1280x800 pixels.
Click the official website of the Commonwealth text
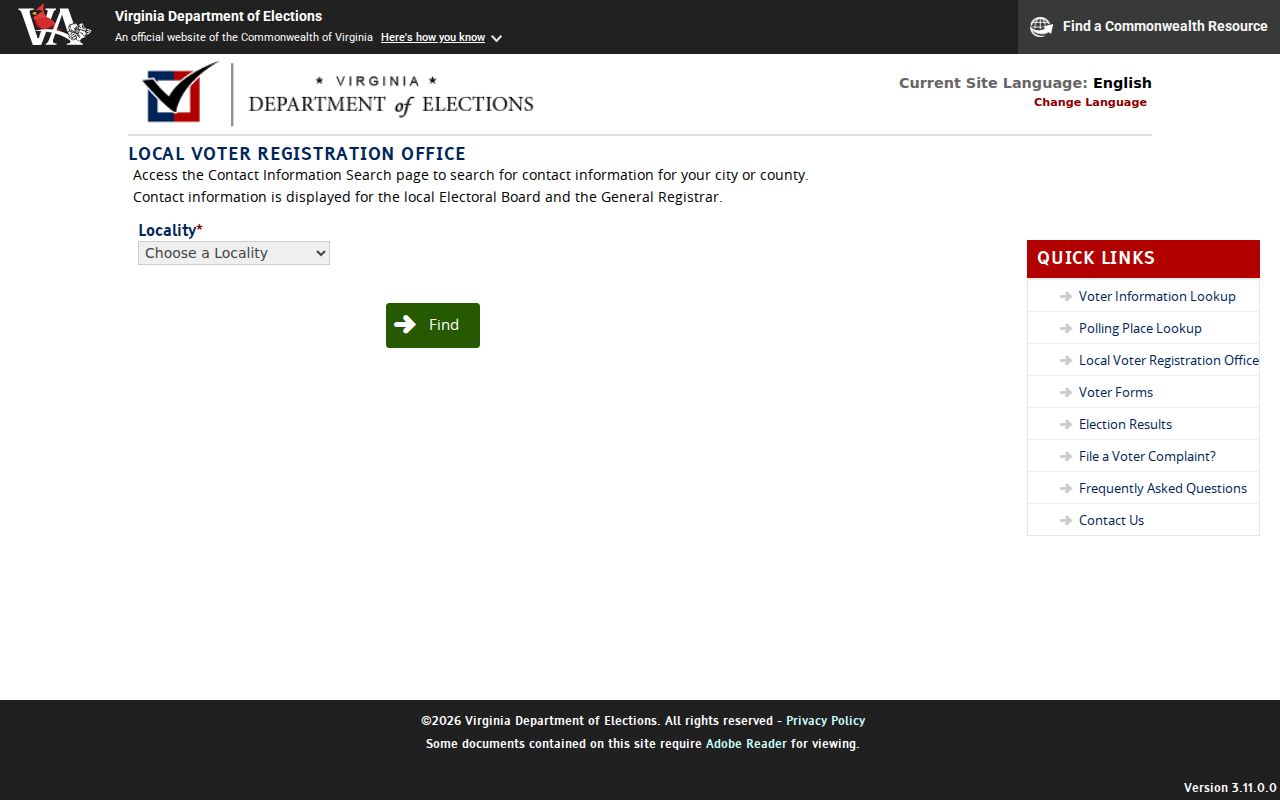point(244,38)
